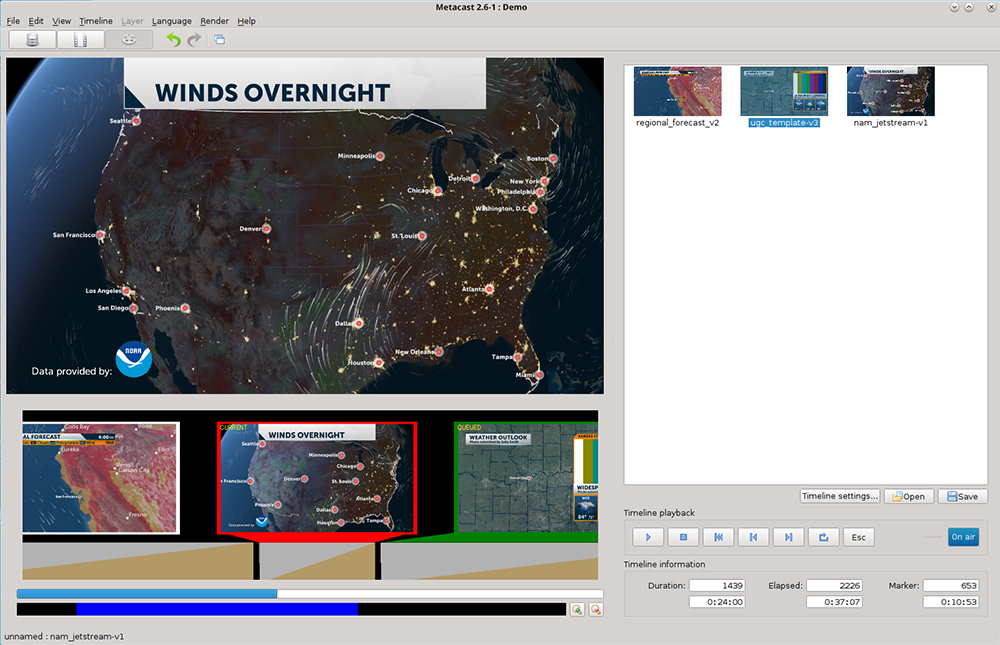Click the film reel toolbar button

coord(129,40)
